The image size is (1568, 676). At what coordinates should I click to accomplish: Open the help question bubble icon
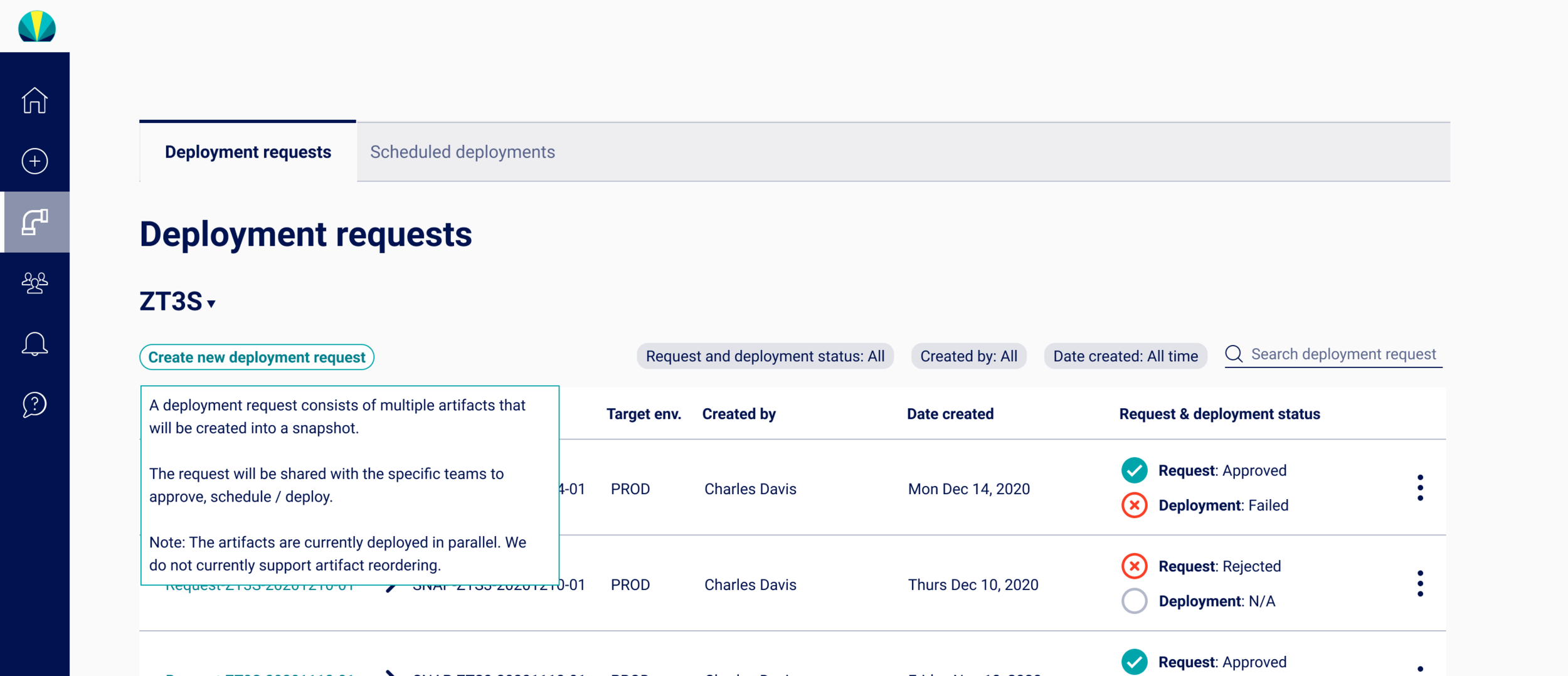(x=34, y=404)
